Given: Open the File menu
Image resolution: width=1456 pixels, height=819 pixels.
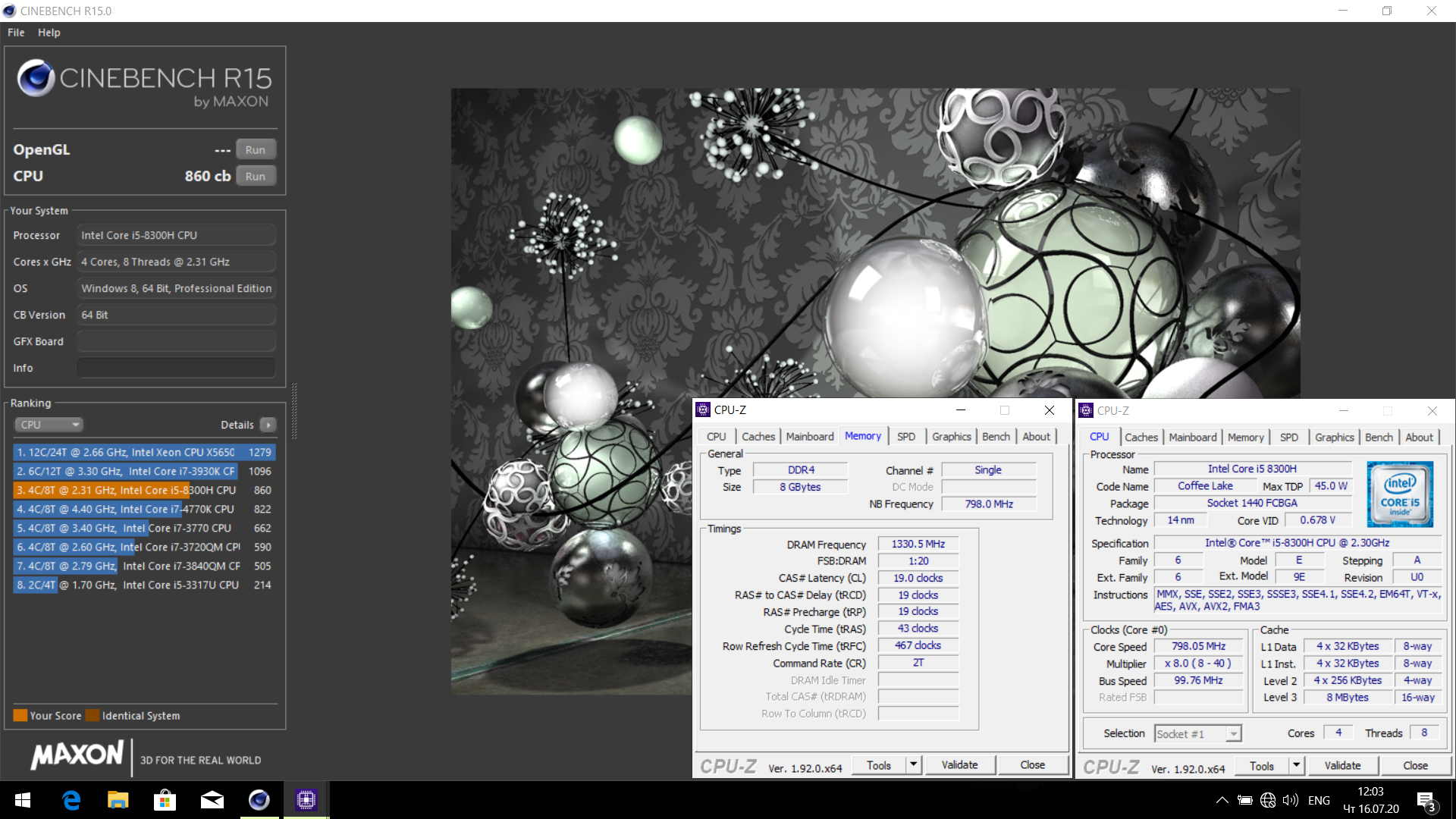Looking at the screenshot, I should (x=16, y=33).
